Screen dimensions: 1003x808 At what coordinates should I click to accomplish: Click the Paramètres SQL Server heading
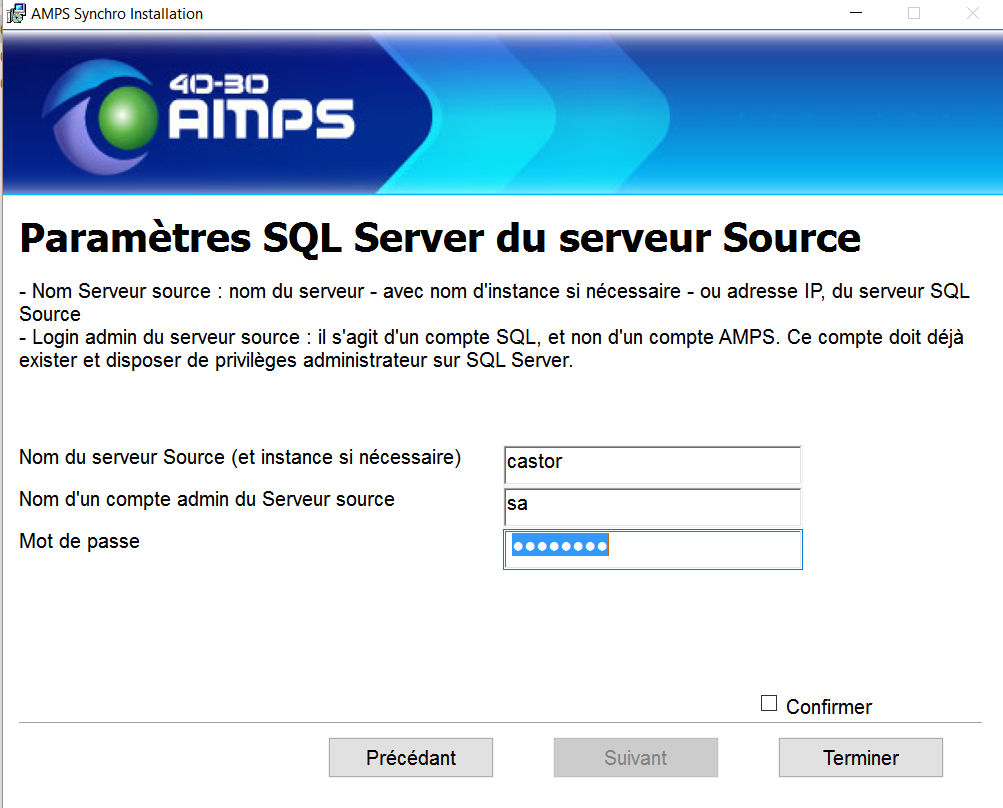(x=440, y=239)
